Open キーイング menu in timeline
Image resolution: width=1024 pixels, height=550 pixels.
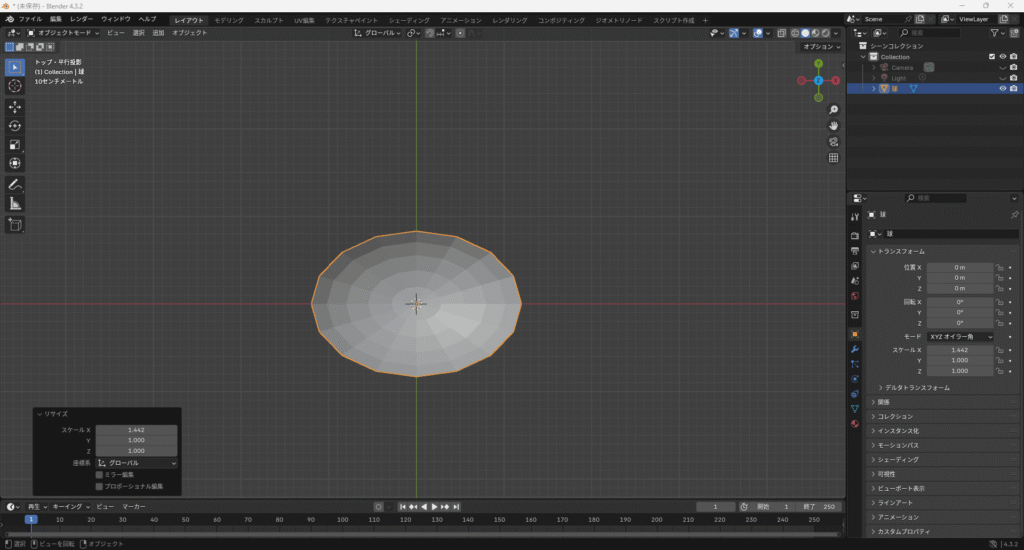(x=71, y=507)
